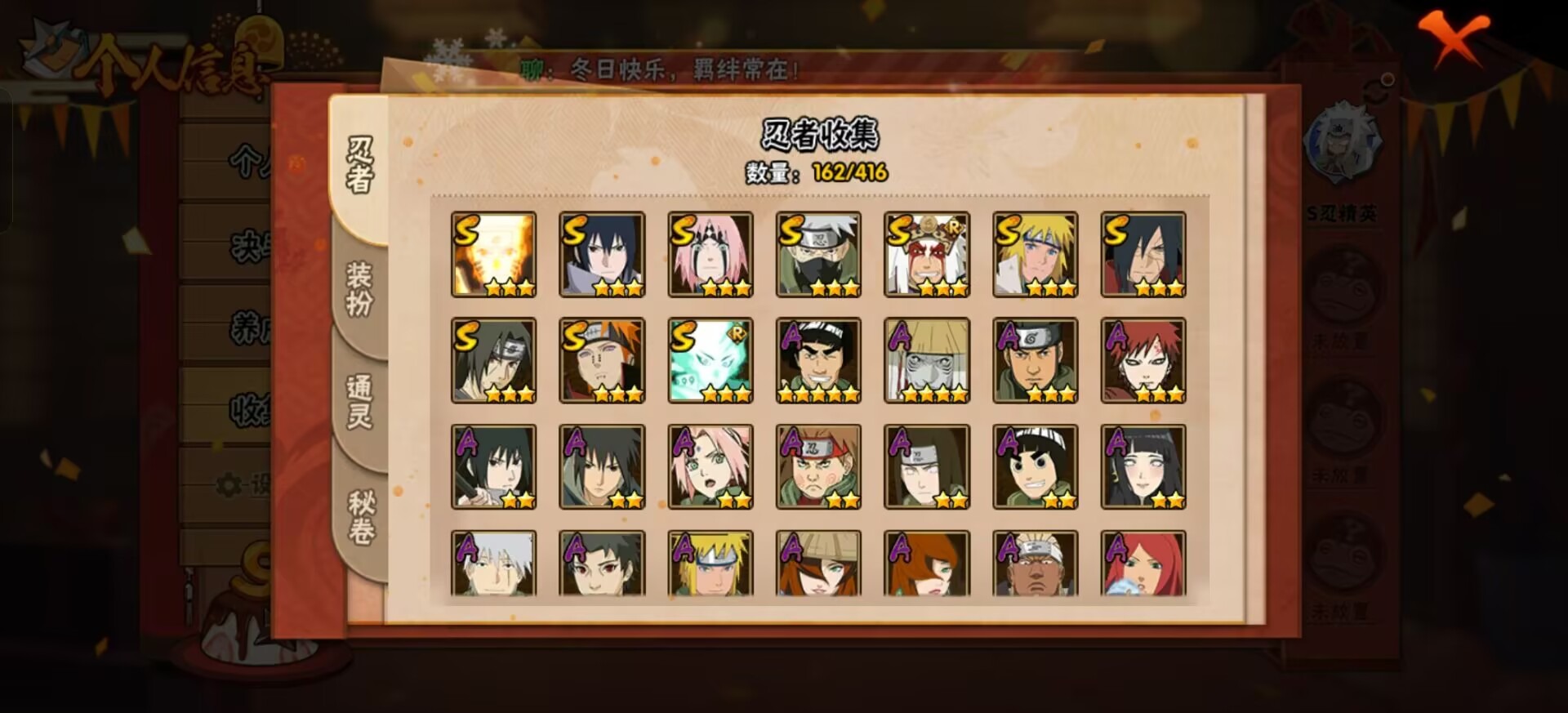The height and width of the screenshot is (713, 1568).
Task: Choose the A-rank Hinata portrait
Action: [1143, 466]
